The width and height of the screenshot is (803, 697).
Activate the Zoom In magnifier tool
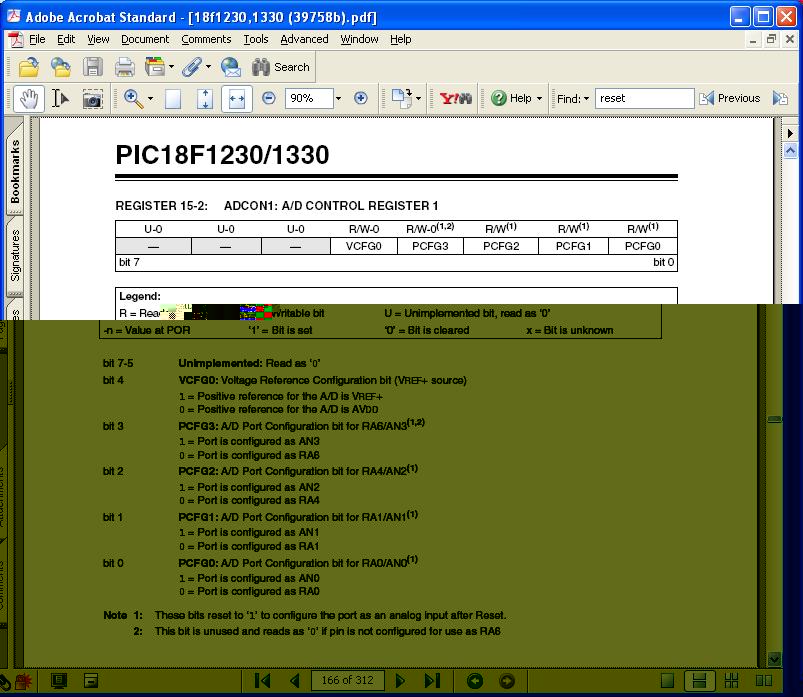[133, 98]
